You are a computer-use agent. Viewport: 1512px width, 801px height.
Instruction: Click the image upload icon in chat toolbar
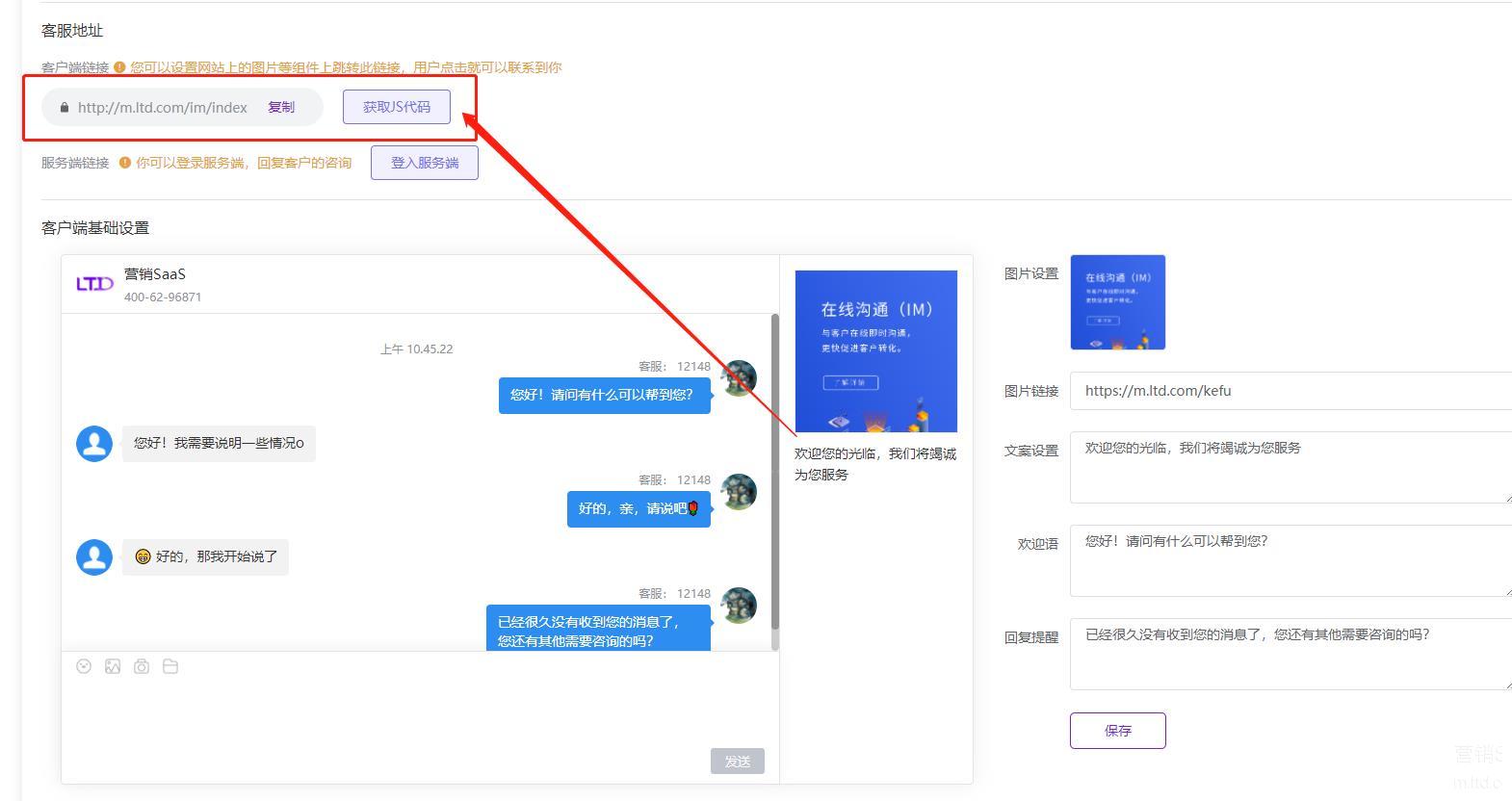113,666
